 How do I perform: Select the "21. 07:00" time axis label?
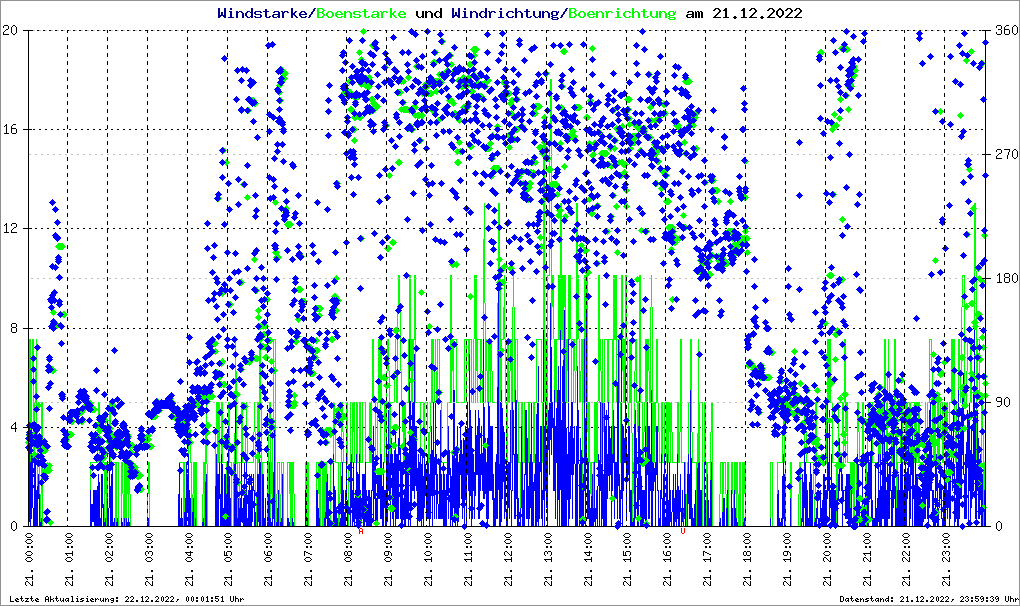coord(308,559)
